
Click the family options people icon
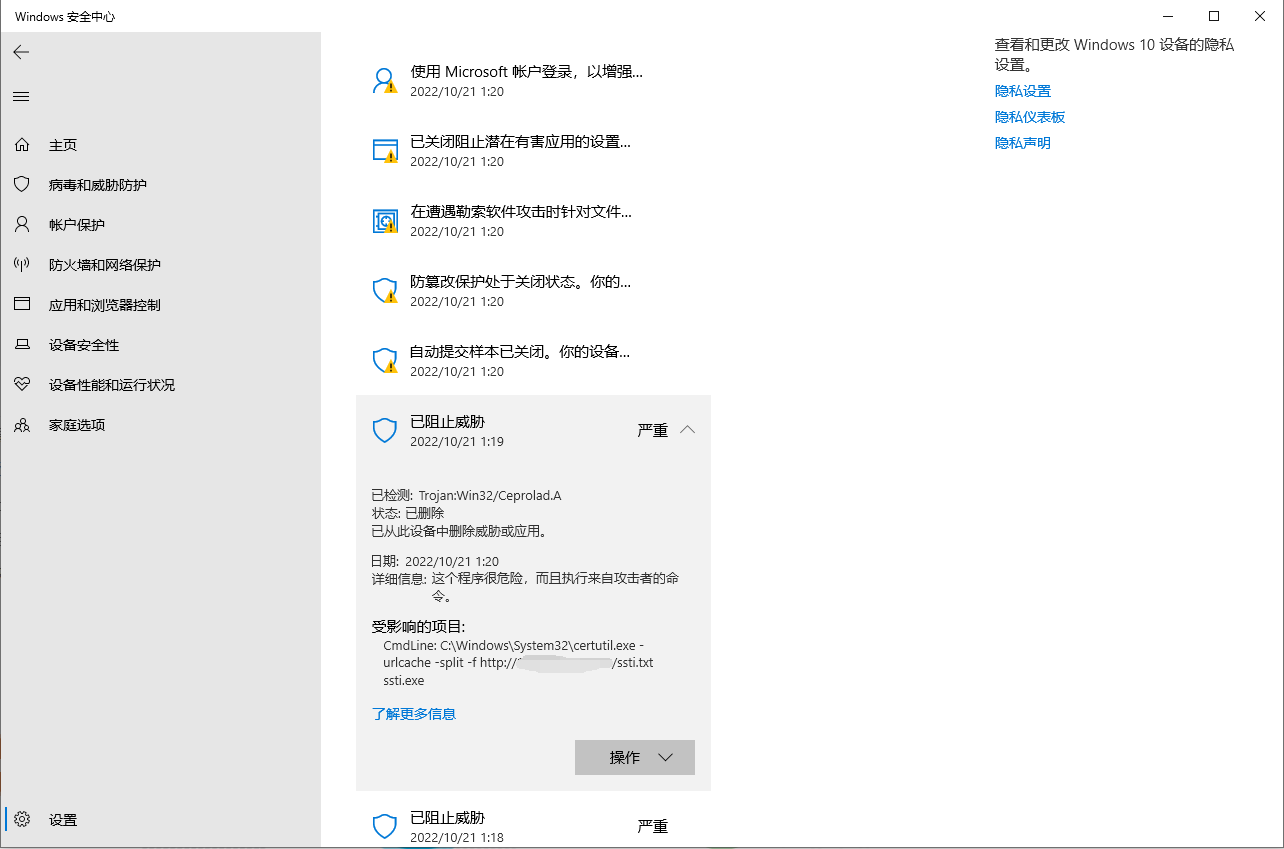tap(21, 425)
